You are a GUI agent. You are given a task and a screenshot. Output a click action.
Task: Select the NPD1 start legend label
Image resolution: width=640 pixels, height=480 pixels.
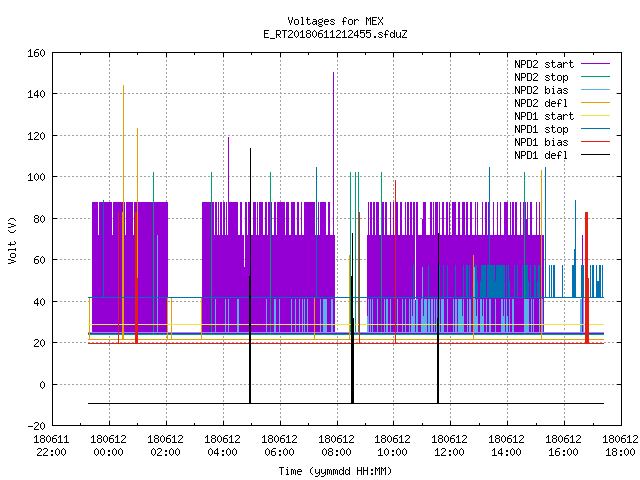544,116
